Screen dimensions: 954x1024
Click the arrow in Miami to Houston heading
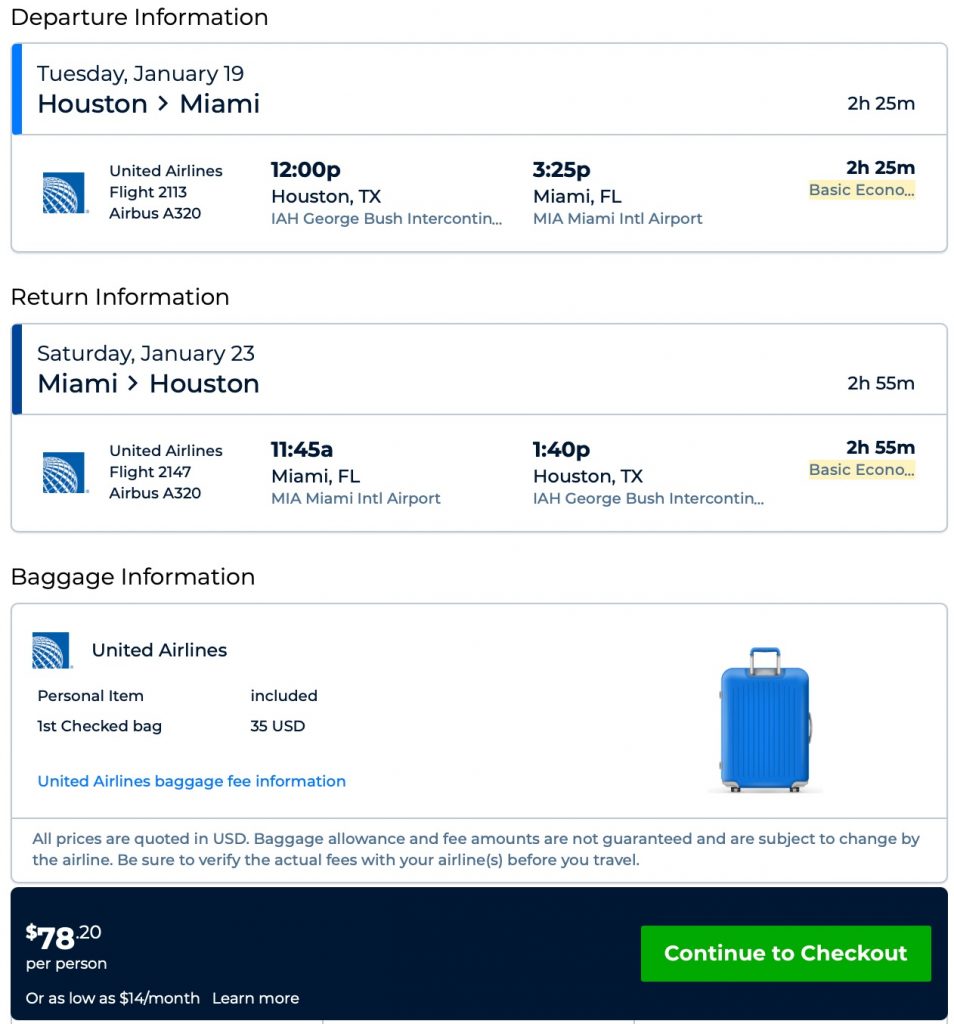tap(133, 384)
